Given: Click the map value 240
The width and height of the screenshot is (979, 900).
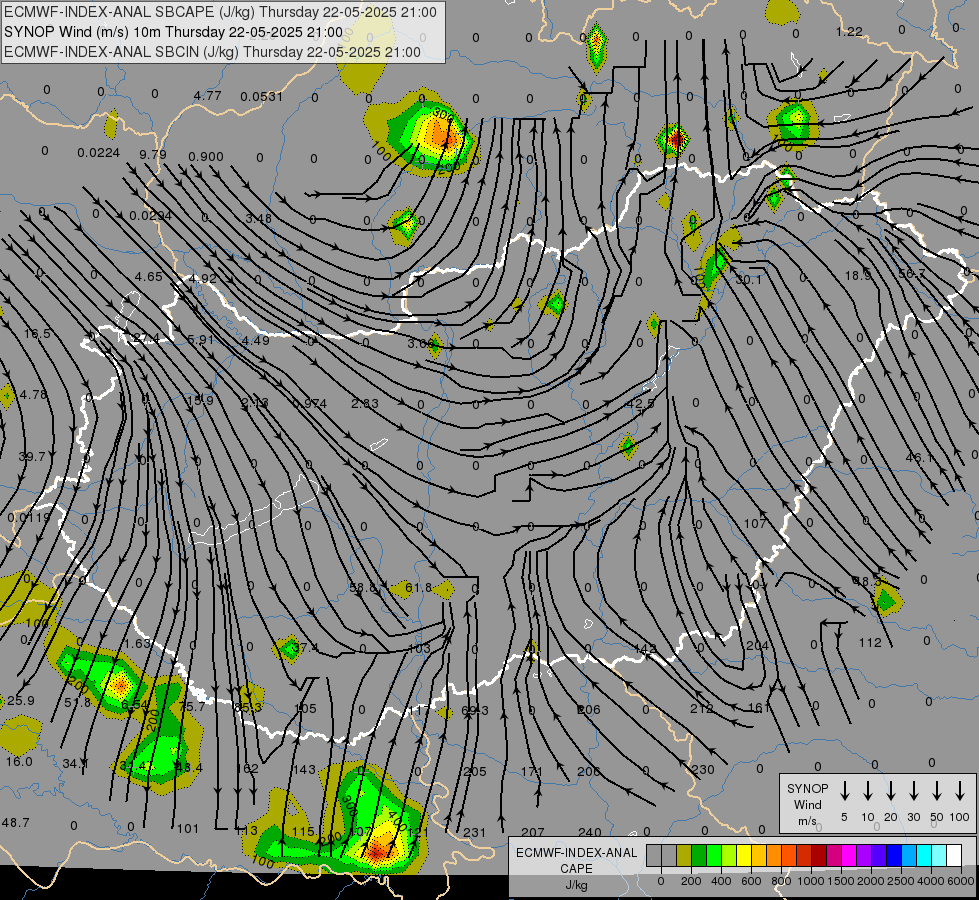Looking at the screenshot, I should click(x=589, y=833).
